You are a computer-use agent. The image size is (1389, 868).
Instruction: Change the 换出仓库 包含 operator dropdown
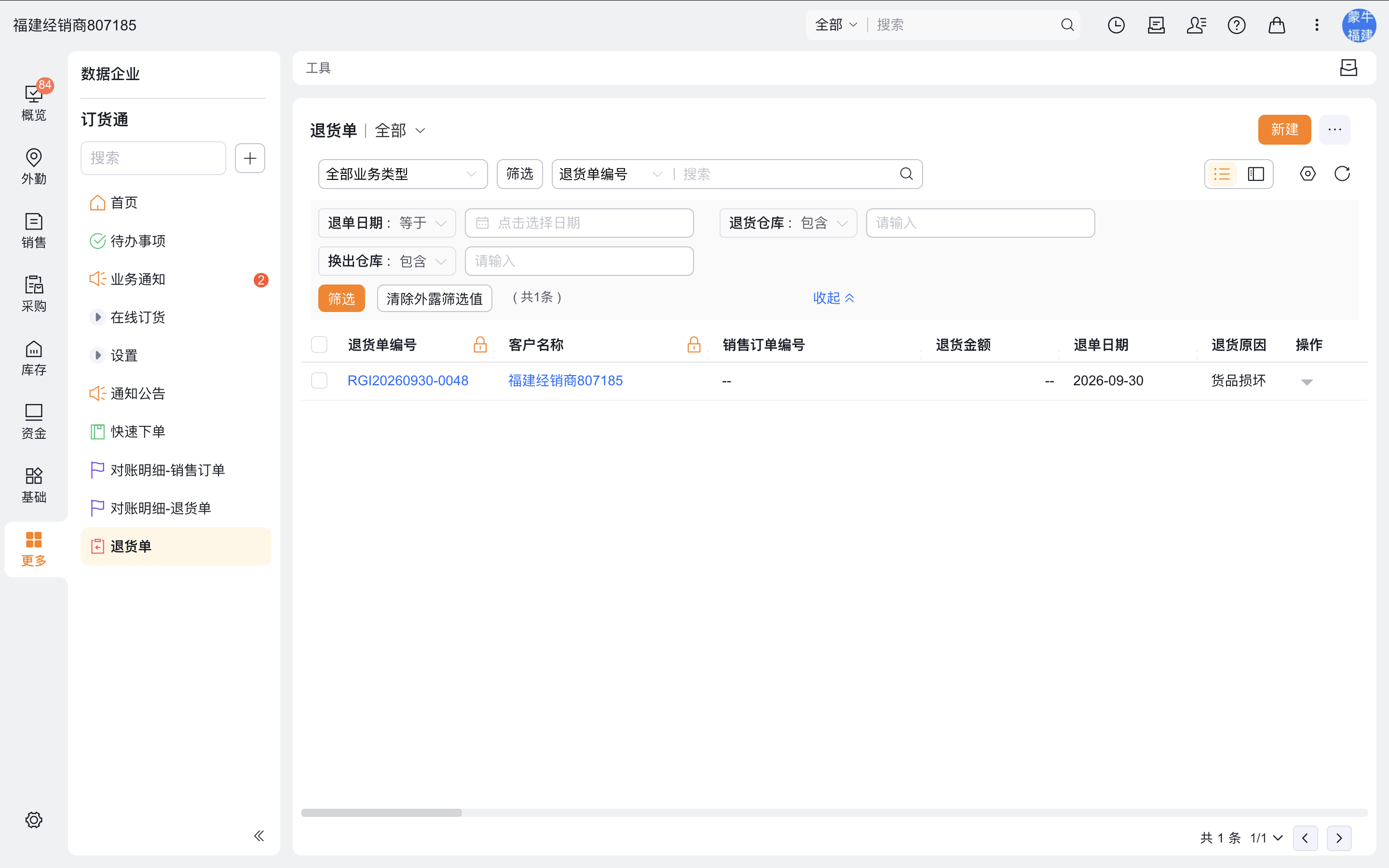click(x=387, y=261)
